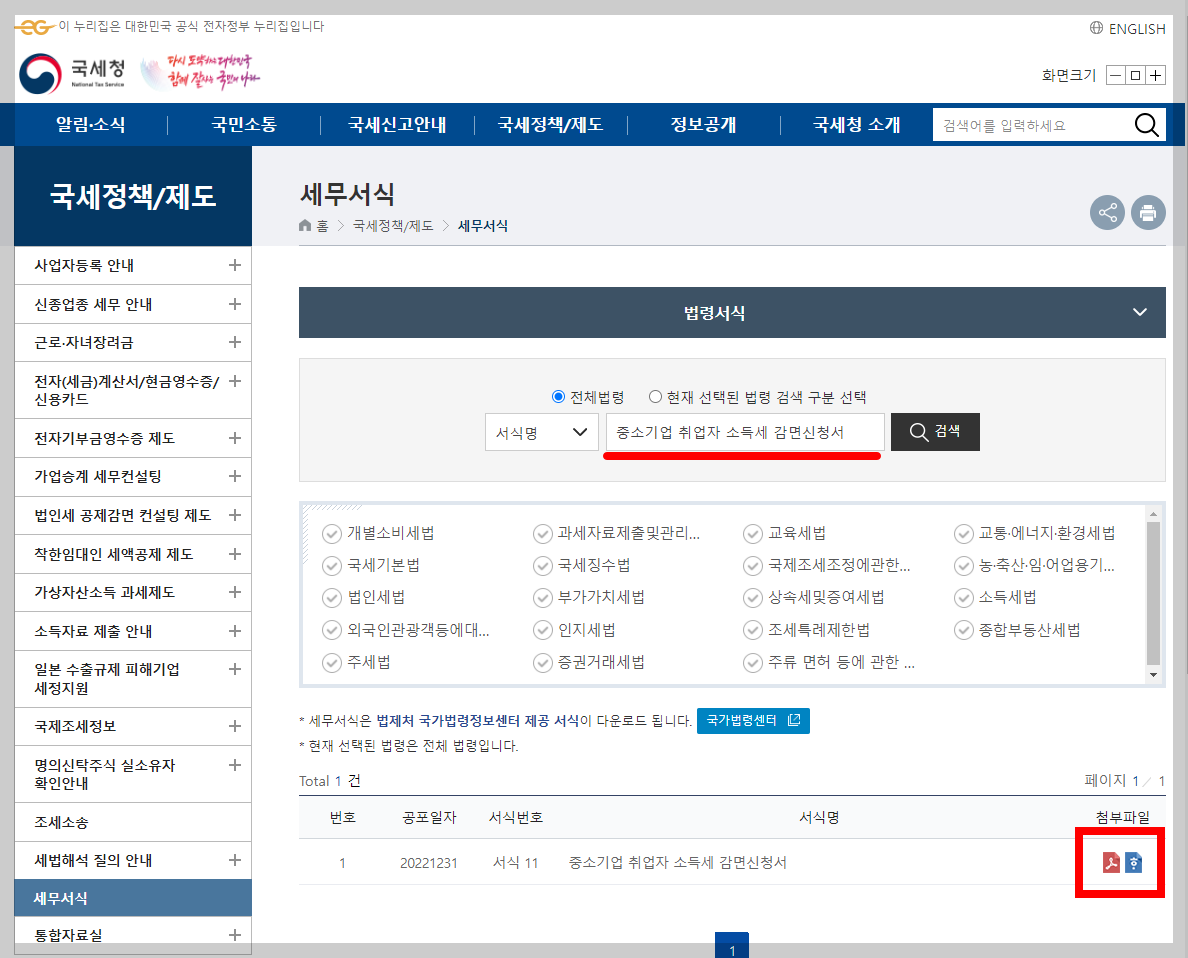Click the law list scroll up arrow
Image resolution: width=1188 pixels, height=958 pixels.
point(1153,514)
